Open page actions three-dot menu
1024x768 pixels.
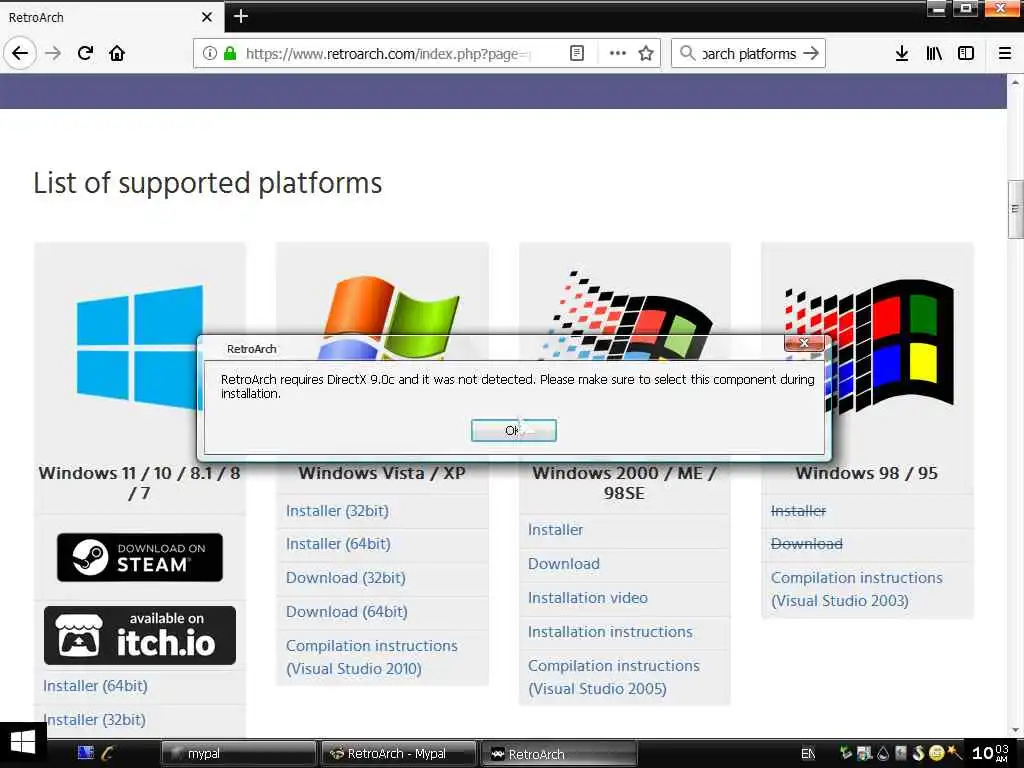point(617,54)
